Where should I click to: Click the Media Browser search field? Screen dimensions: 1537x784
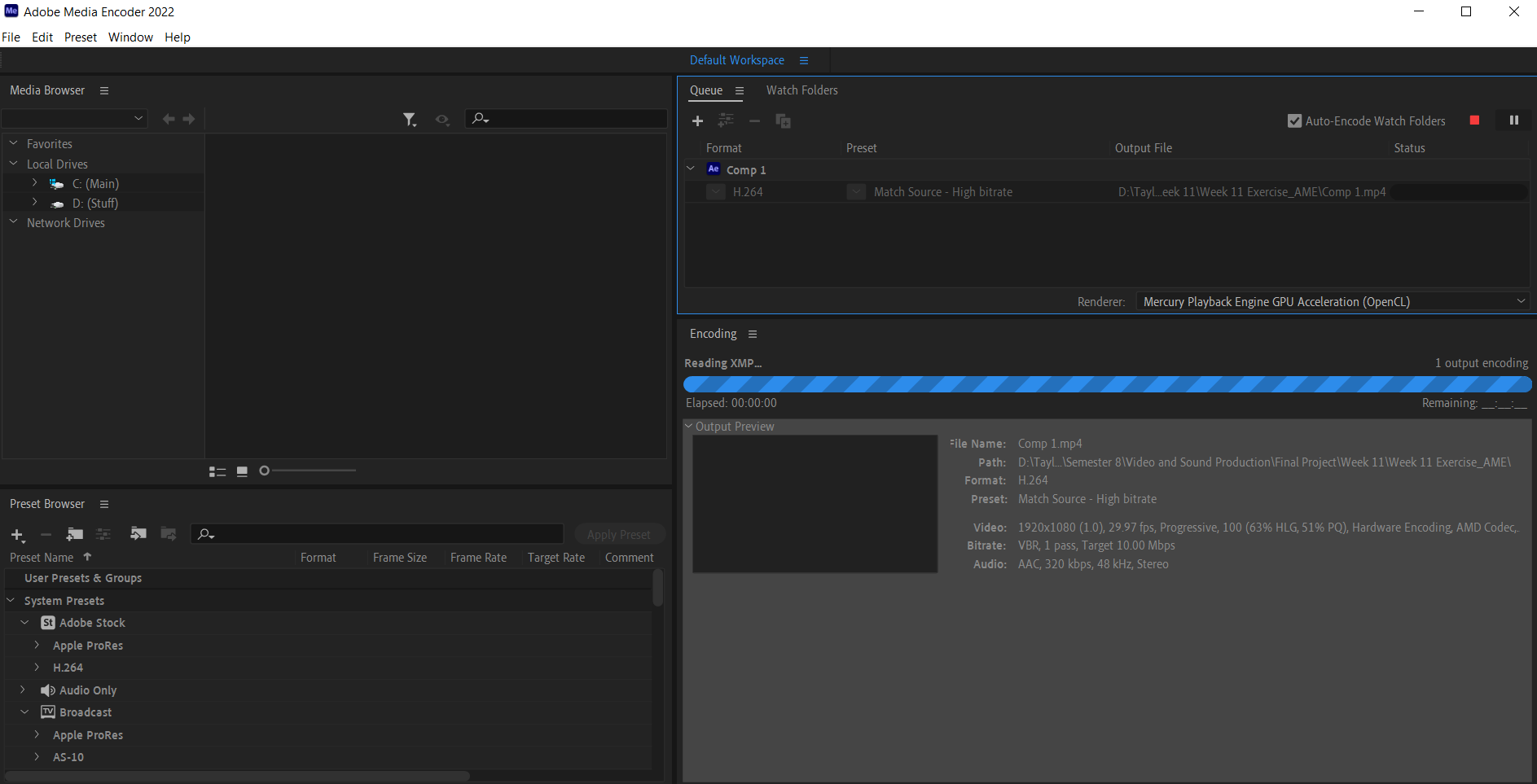click(x=566, y=119)
